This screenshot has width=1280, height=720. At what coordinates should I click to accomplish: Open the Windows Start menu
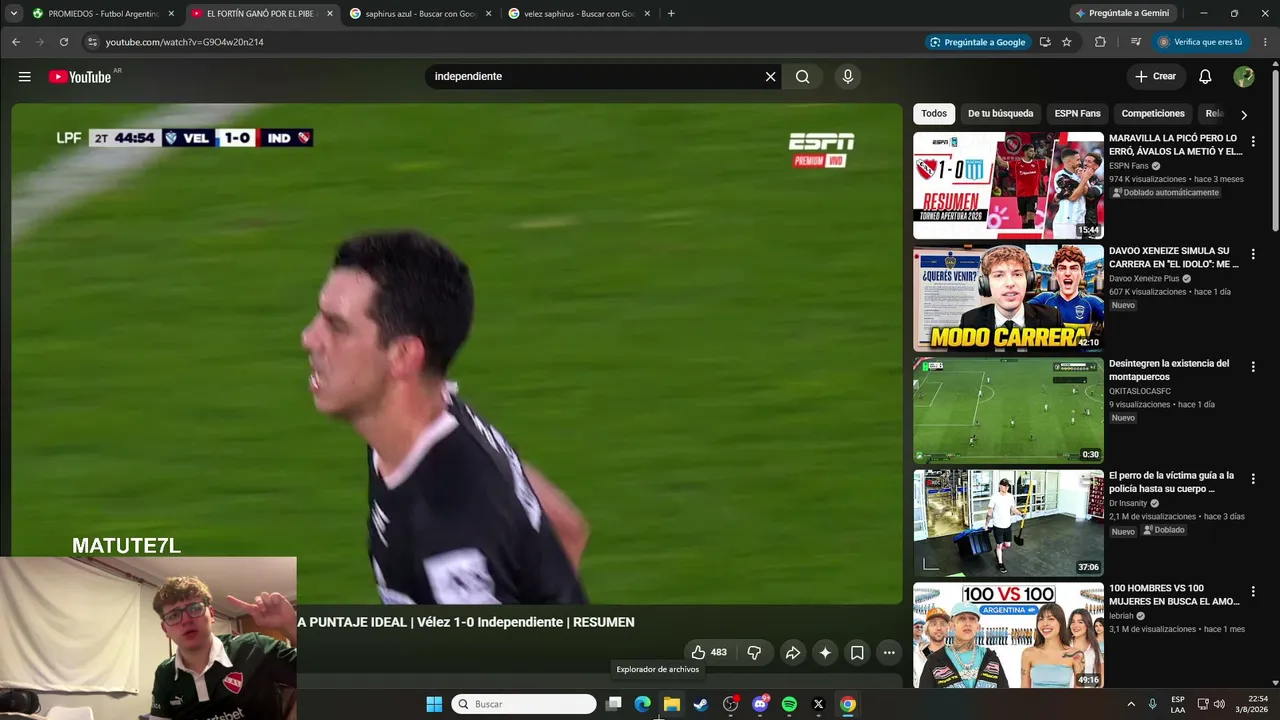tap(434, 704)
